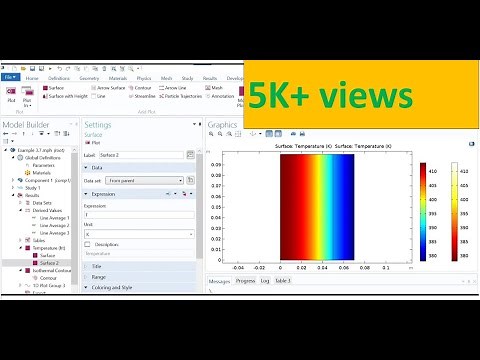This screenshot has width=480, height=360.
Task: Add a Surface plot from ribbon
Action: click(x=53, y=88)
